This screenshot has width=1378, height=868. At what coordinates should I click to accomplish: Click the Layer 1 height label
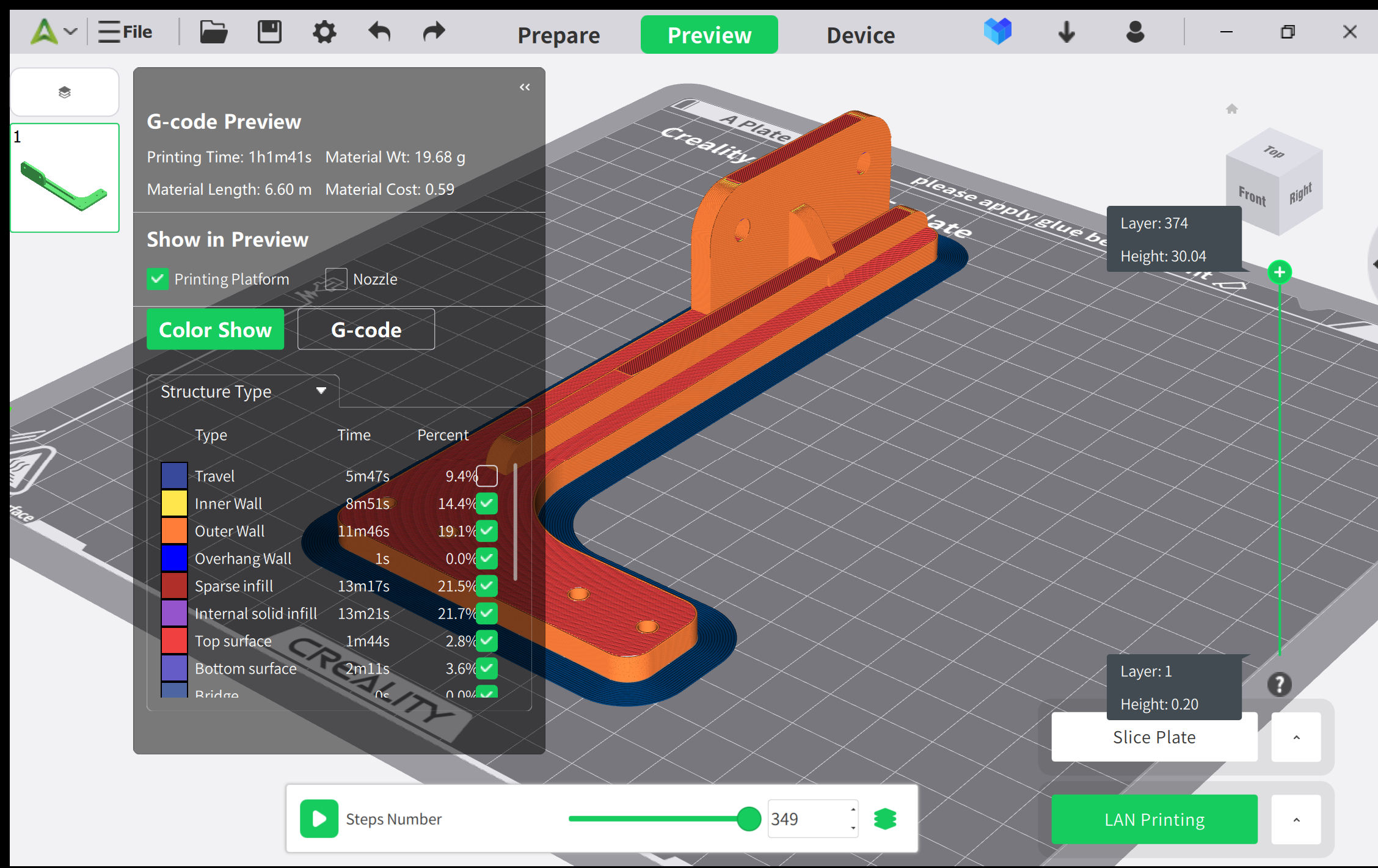(1173, 688)
